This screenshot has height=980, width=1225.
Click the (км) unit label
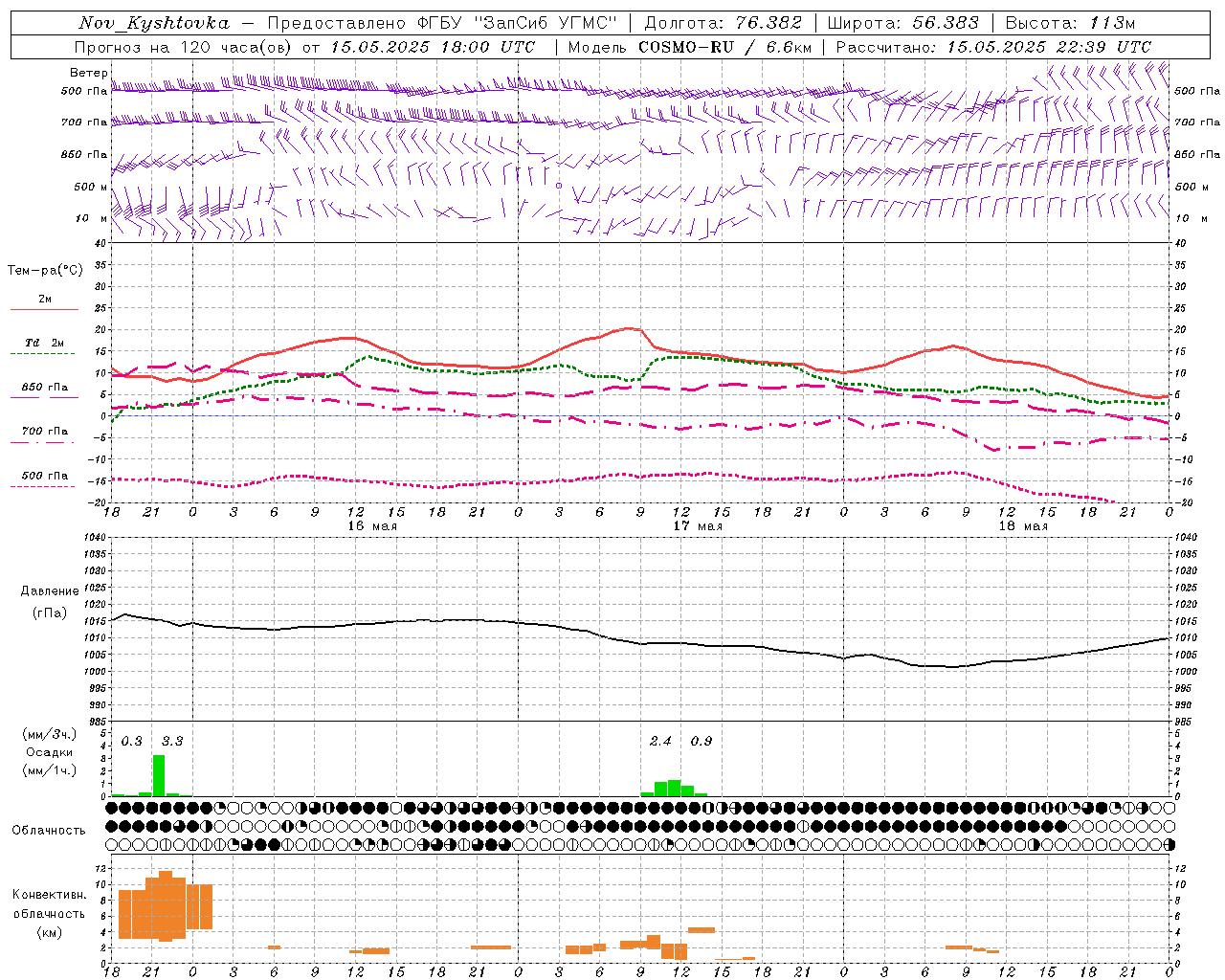pyautogui.click(x=50, y=932)
